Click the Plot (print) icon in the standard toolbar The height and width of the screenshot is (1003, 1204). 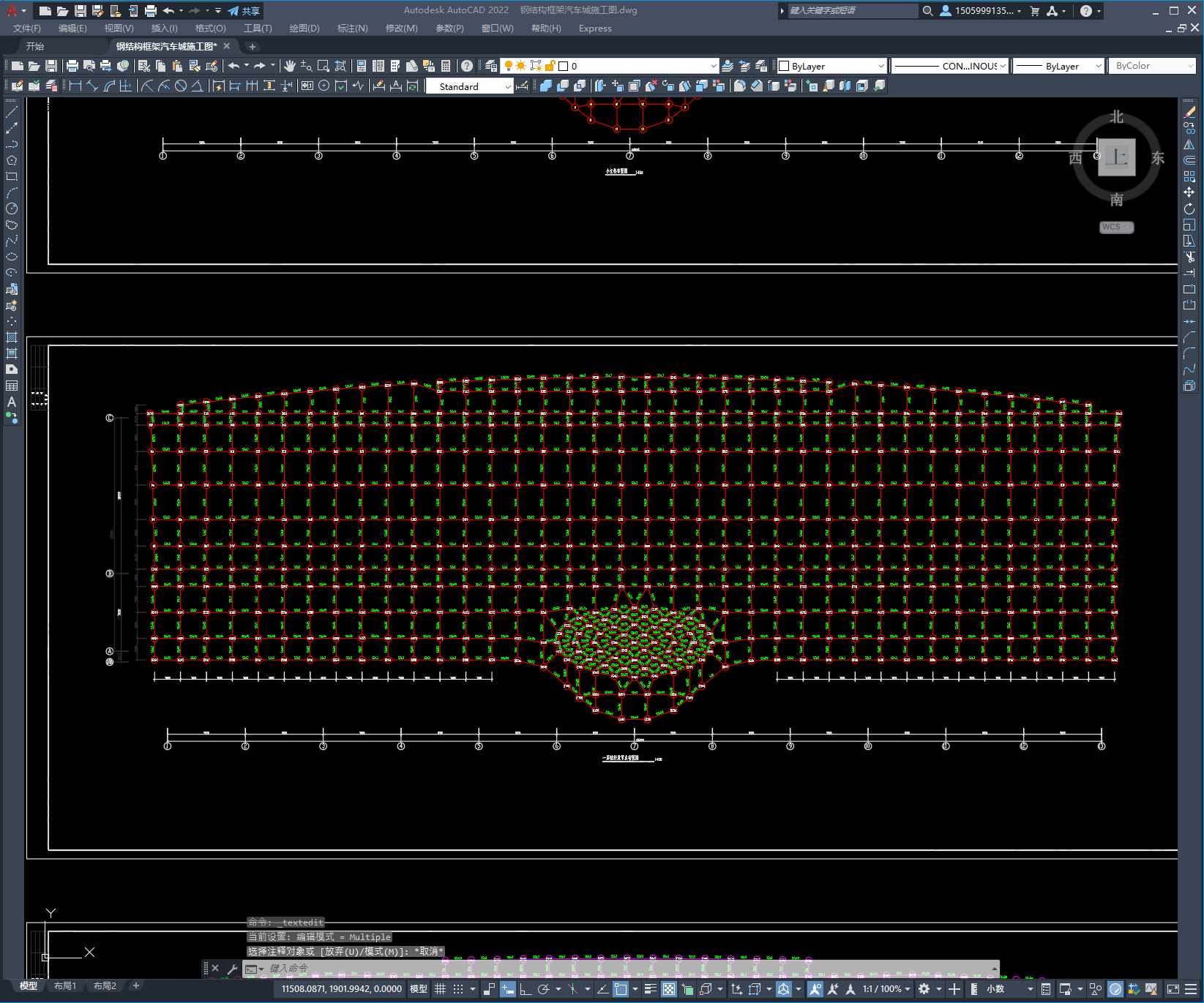pos(72,66)
